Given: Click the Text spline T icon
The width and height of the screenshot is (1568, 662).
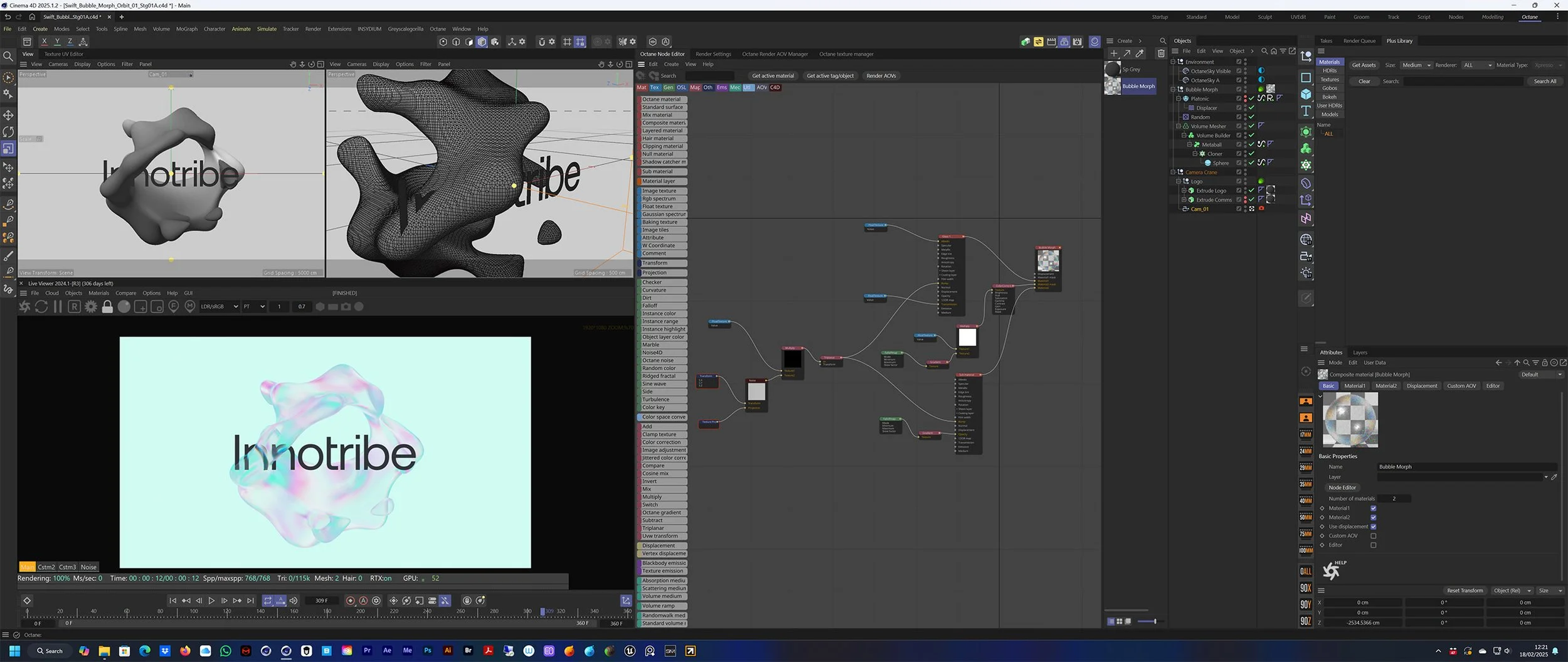Looking at the screenshot, I should 1306,111.
